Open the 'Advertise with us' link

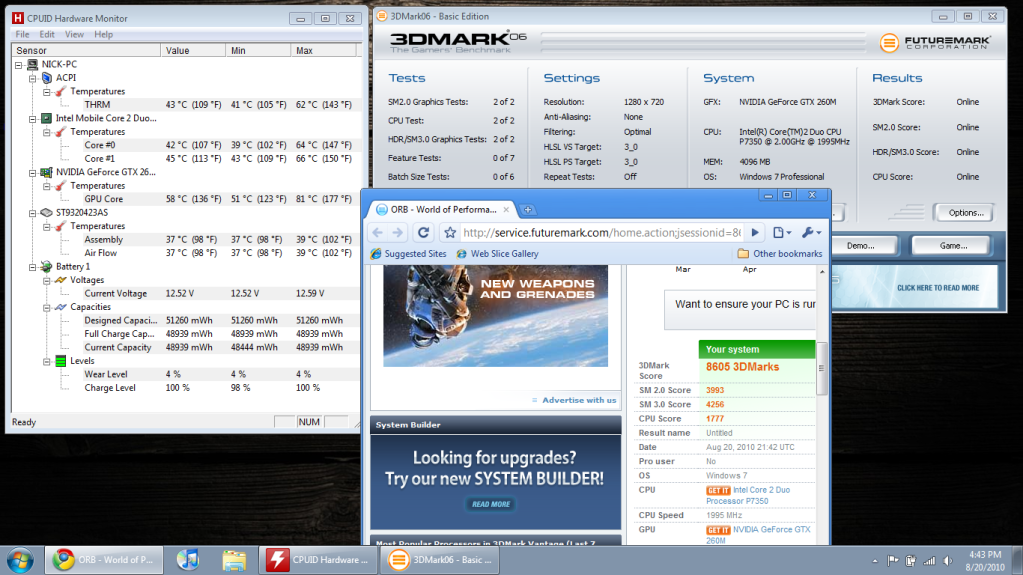click(579, 400)
